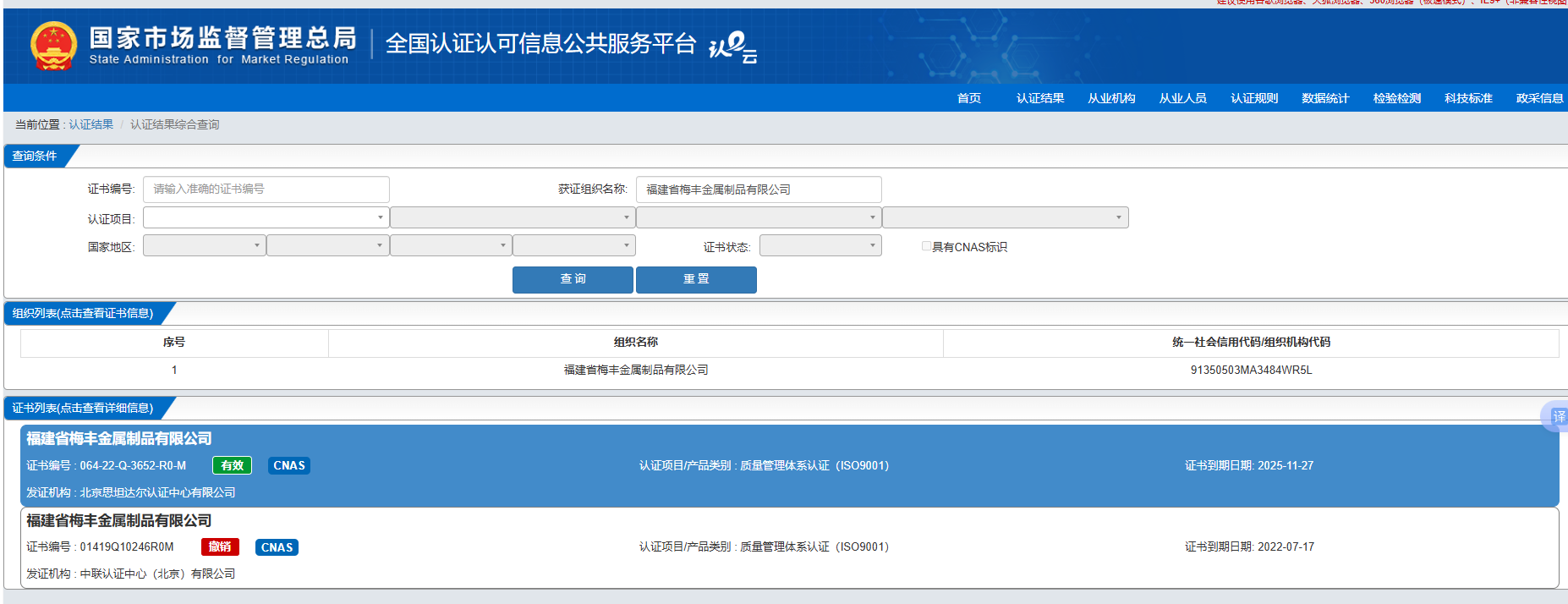This screenshot has height=604, width=1568.
Task: Click CNAS badge on the revoked certificate
Action: 277,547
